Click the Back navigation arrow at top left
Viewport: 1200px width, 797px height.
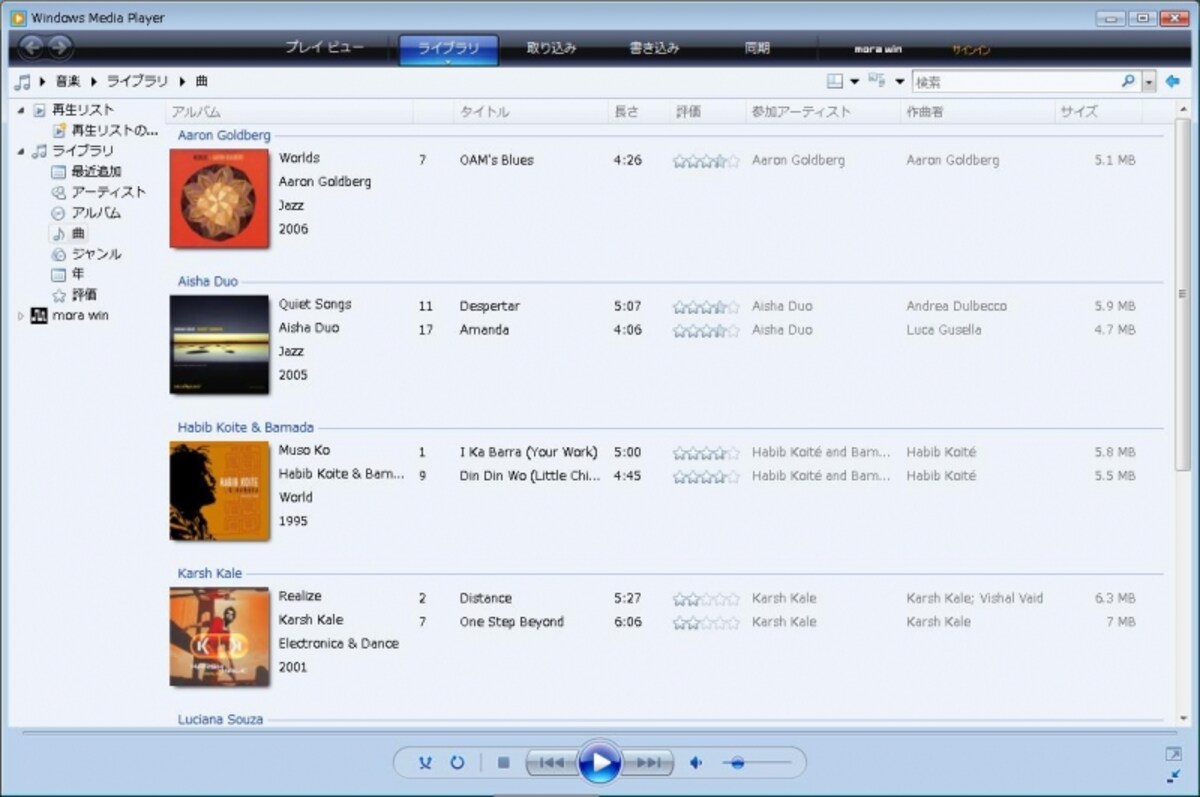click(32, 46)
